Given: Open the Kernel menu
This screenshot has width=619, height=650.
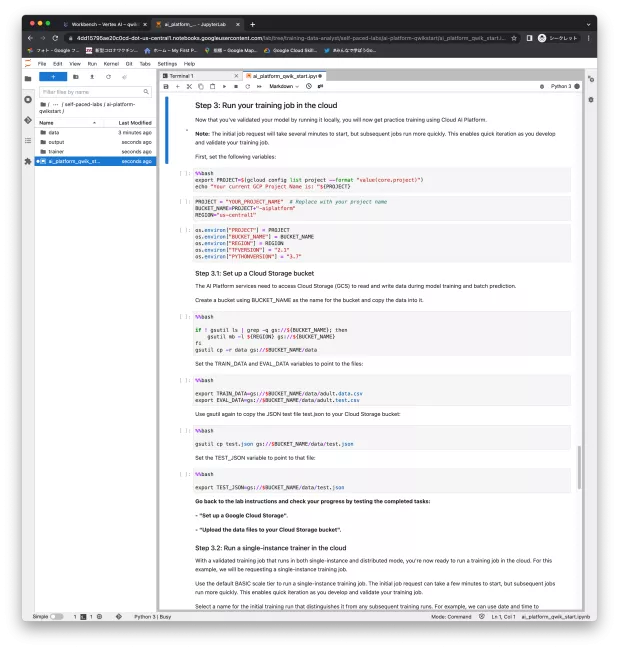Looking at the screenshot, I should [111, 64].
